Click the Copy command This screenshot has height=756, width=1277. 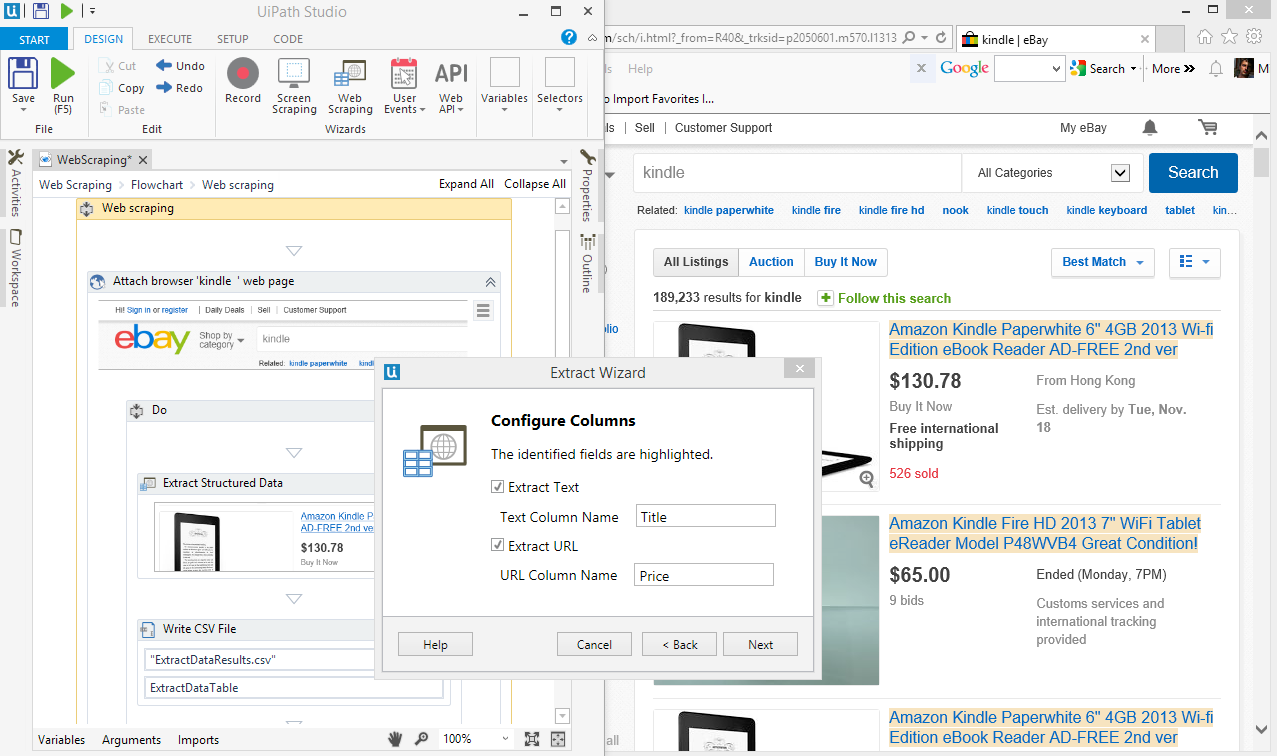(x=122, y=88)
